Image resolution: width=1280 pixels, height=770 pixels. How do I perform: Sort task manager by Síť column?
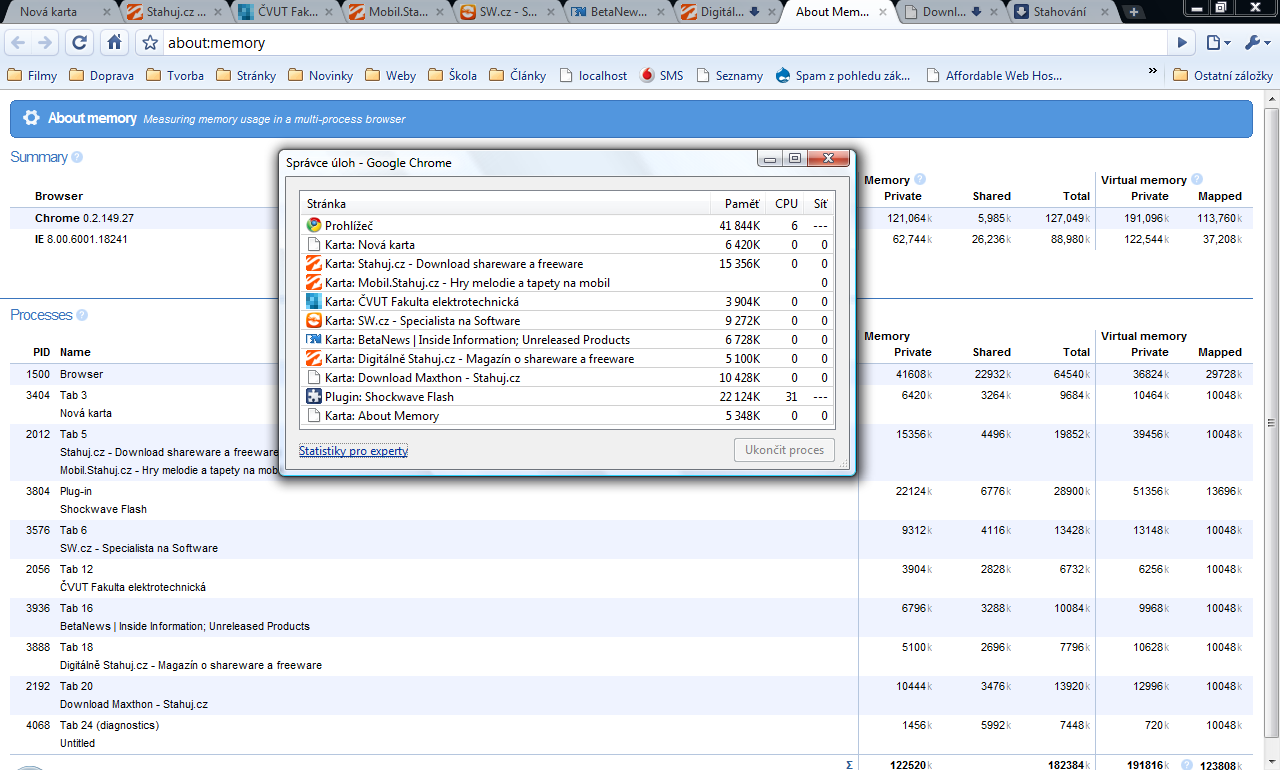820,204
